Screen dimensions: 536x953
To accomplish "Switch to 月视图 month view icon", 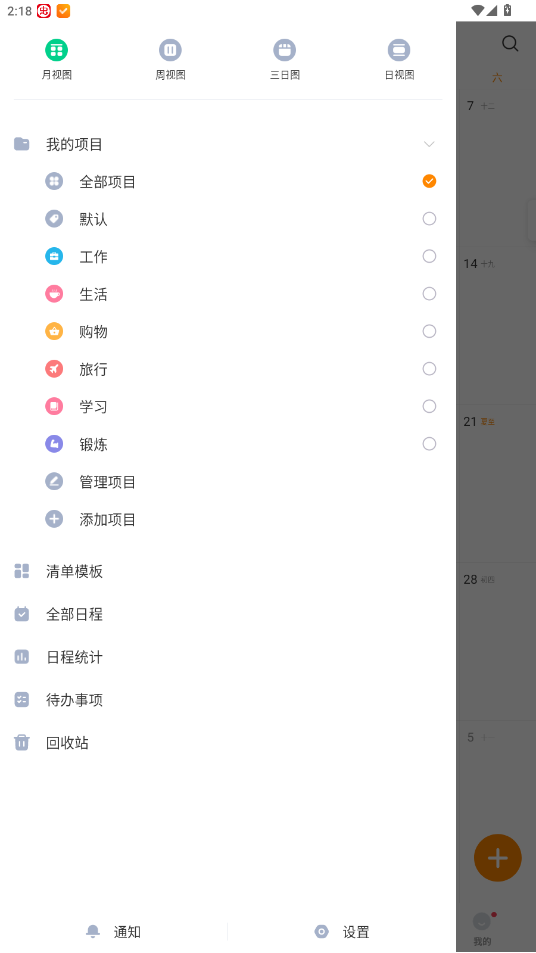I will [x=57, y=50].
